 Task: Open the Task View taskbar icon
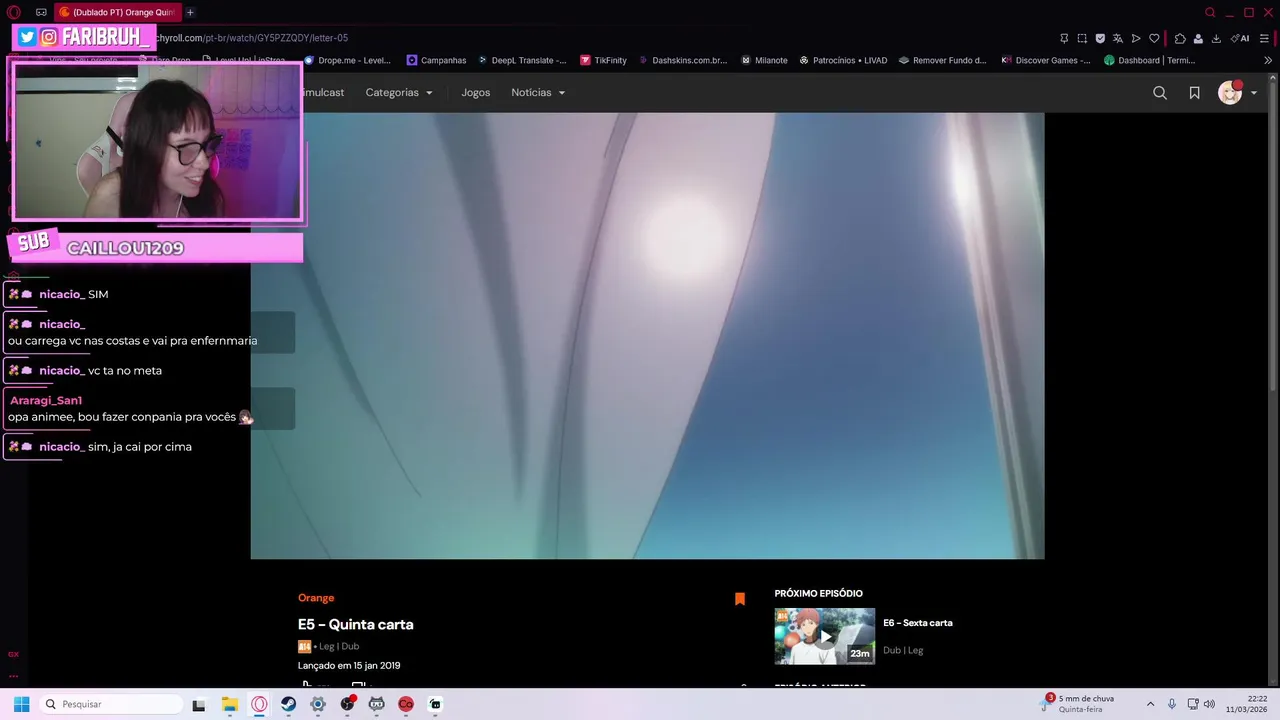coord(199,704)
